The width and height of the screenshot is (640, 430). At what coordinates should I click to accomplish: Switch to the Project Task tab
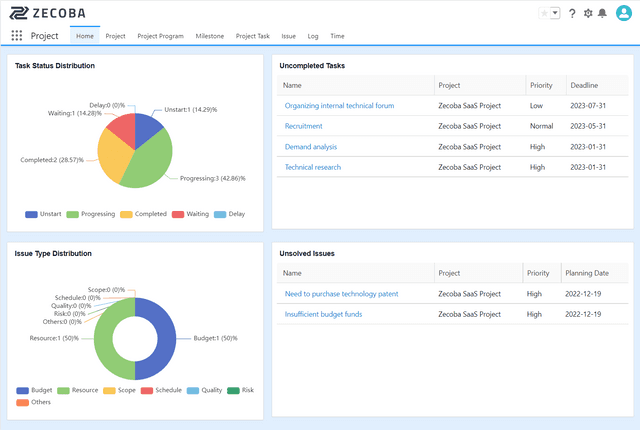click(x=252, y=36)
